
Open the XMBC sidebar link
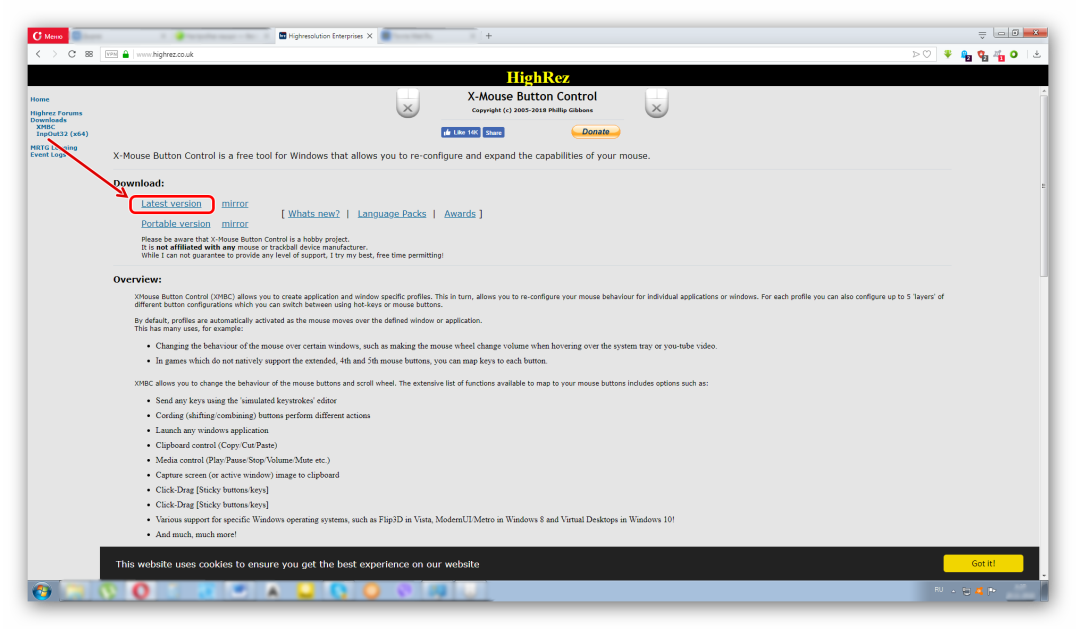coord(45,127)
